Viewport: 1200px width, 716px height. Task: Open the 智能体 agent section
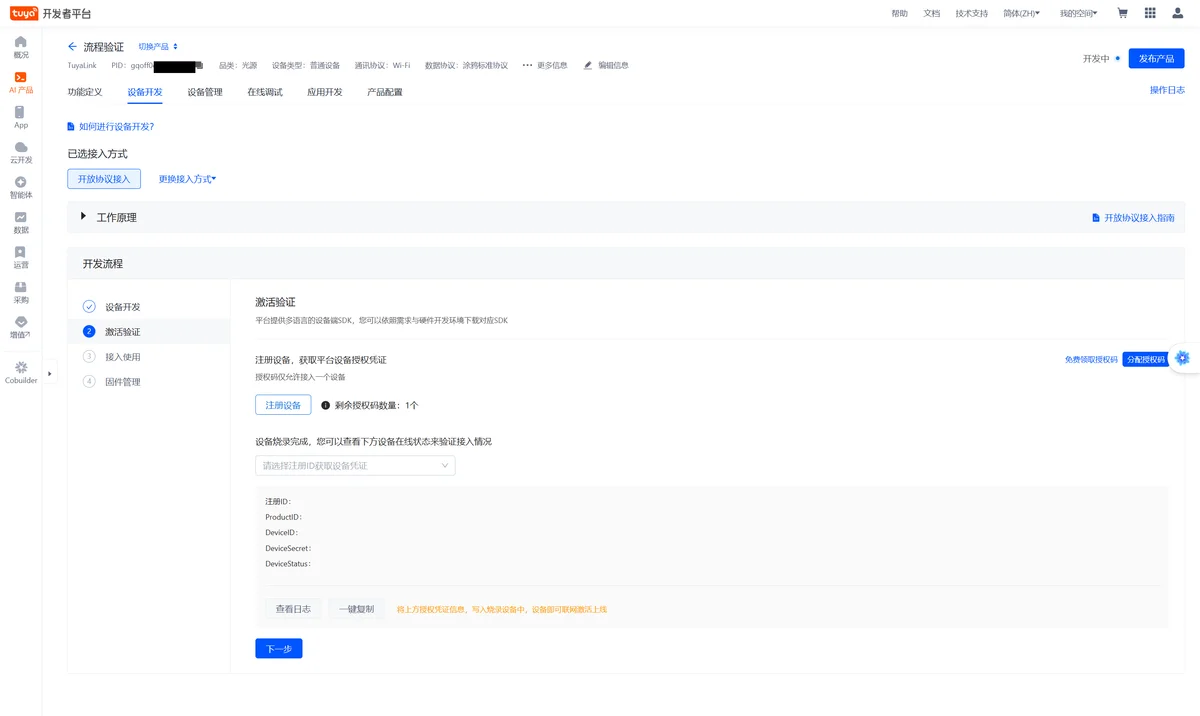pyautogui.click(x=21, y=187)
